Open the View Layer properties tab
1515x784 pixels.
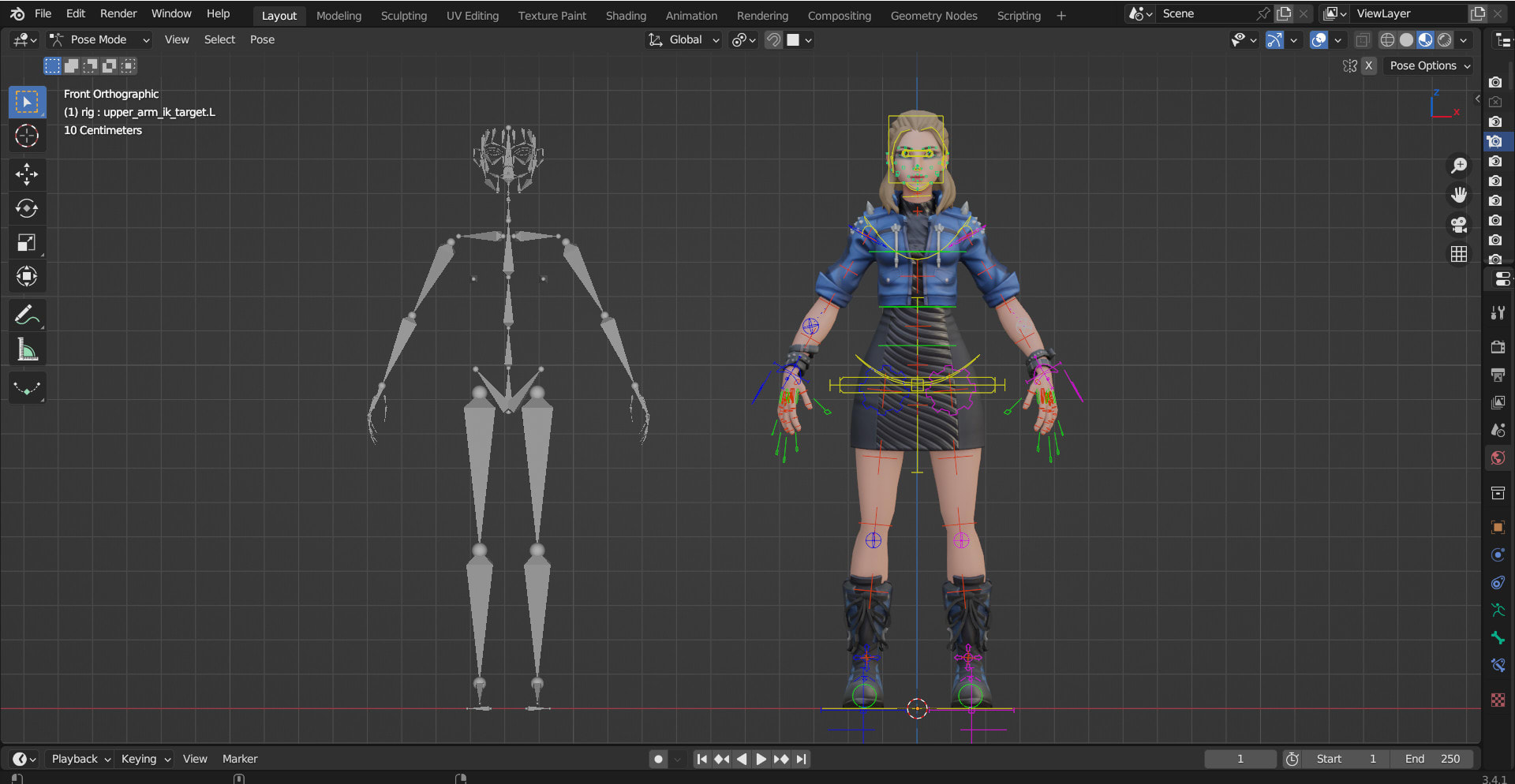1498,402
